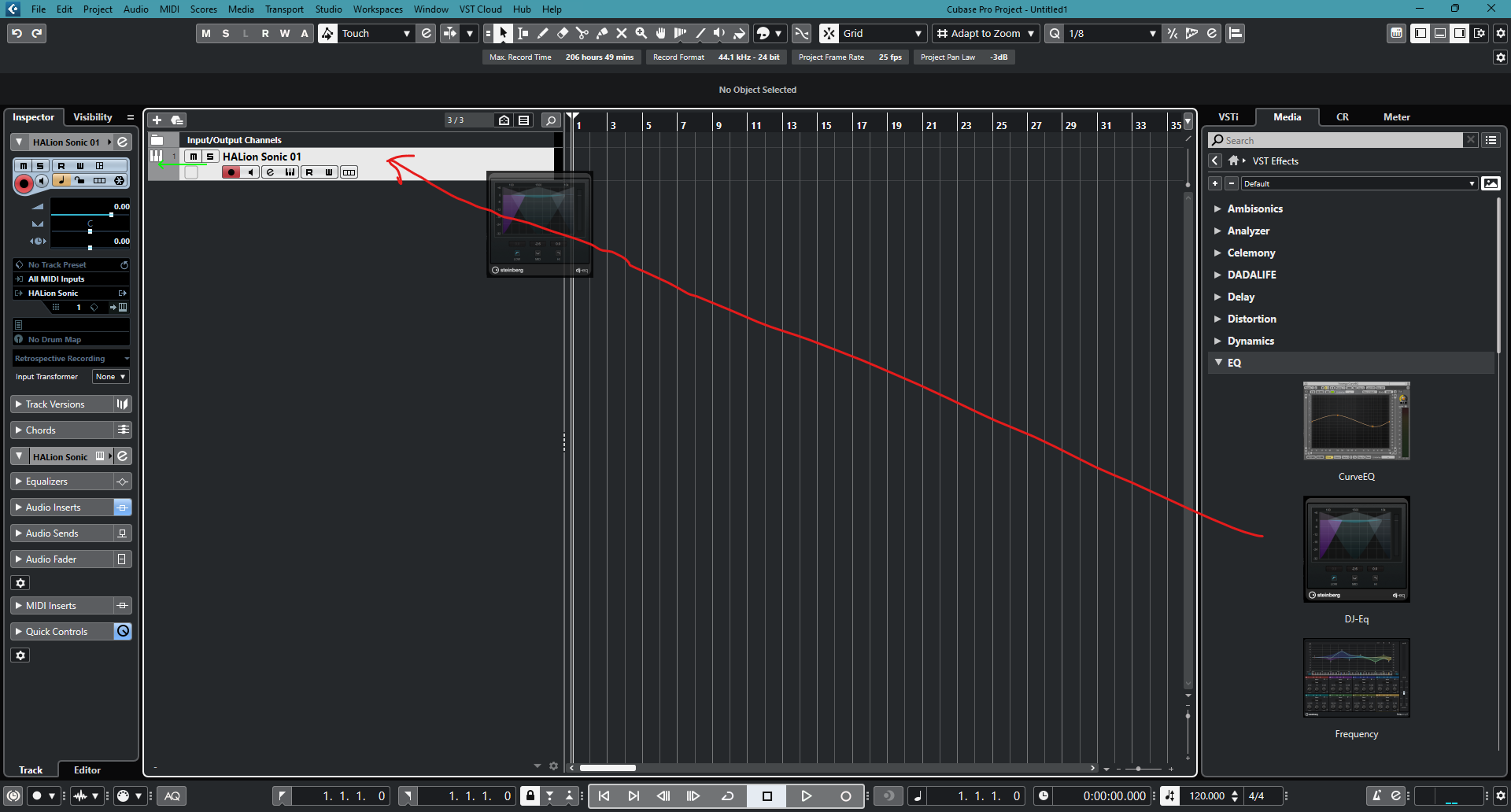Image resolution: width=1511 pixels, height=812 pixels.
Task: Open the Set up Window Layout icon
Action: click(x=1480, y=33)
